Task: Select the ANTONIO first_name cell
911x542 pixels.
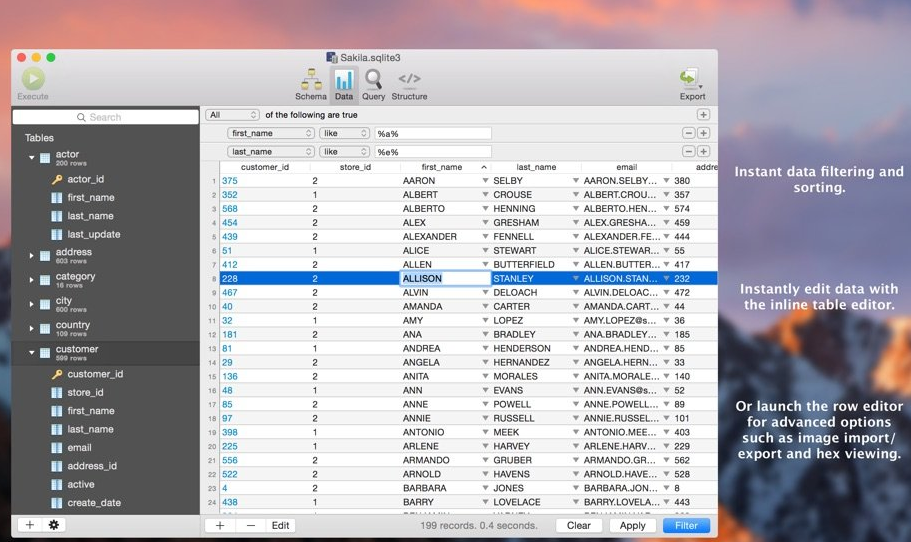Action: tap(424, 432)
